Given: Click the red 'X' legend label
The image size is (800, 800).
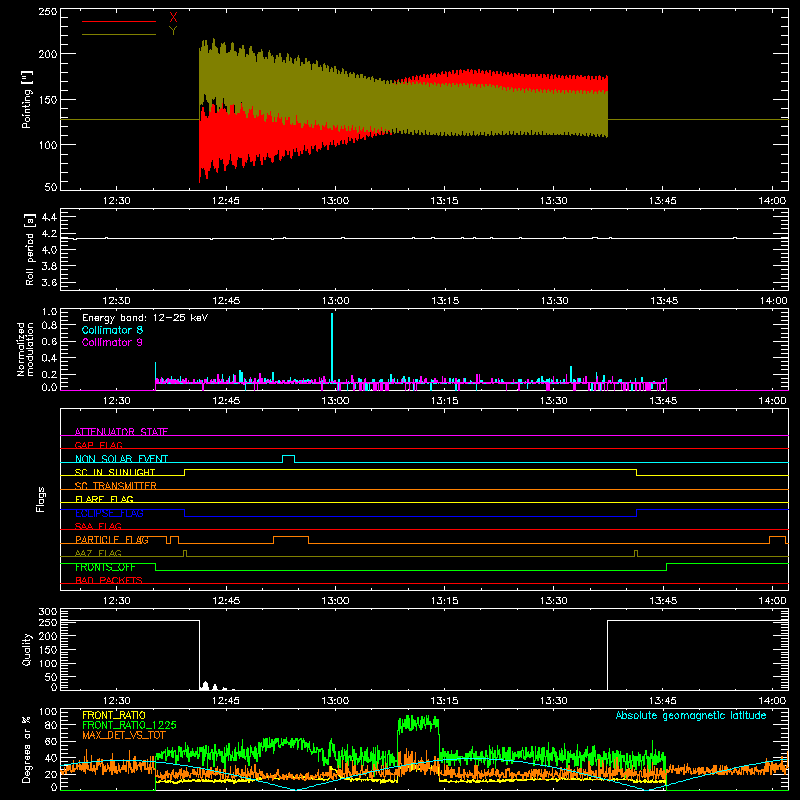Looking at the screenshot, I should tap(173, 18).
